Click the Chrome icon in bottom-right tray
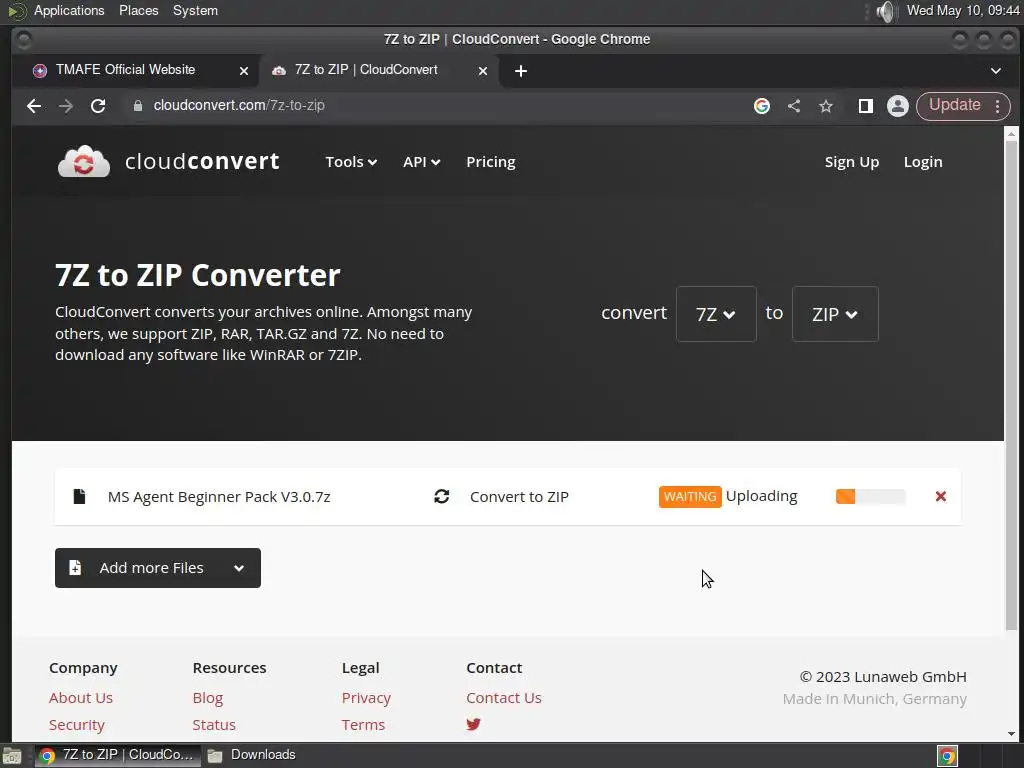This screenshot has height=768, width=1024. point(947,756)
